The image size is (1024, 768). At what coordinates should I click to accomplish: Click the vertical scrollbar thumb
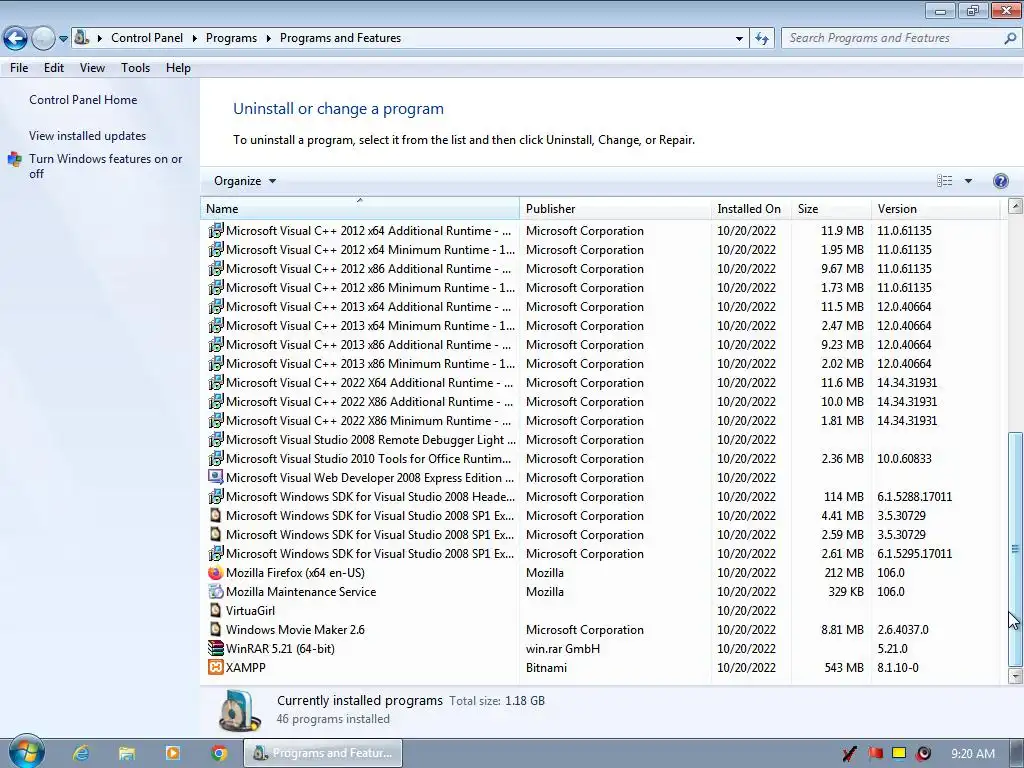pos(1015,549)
